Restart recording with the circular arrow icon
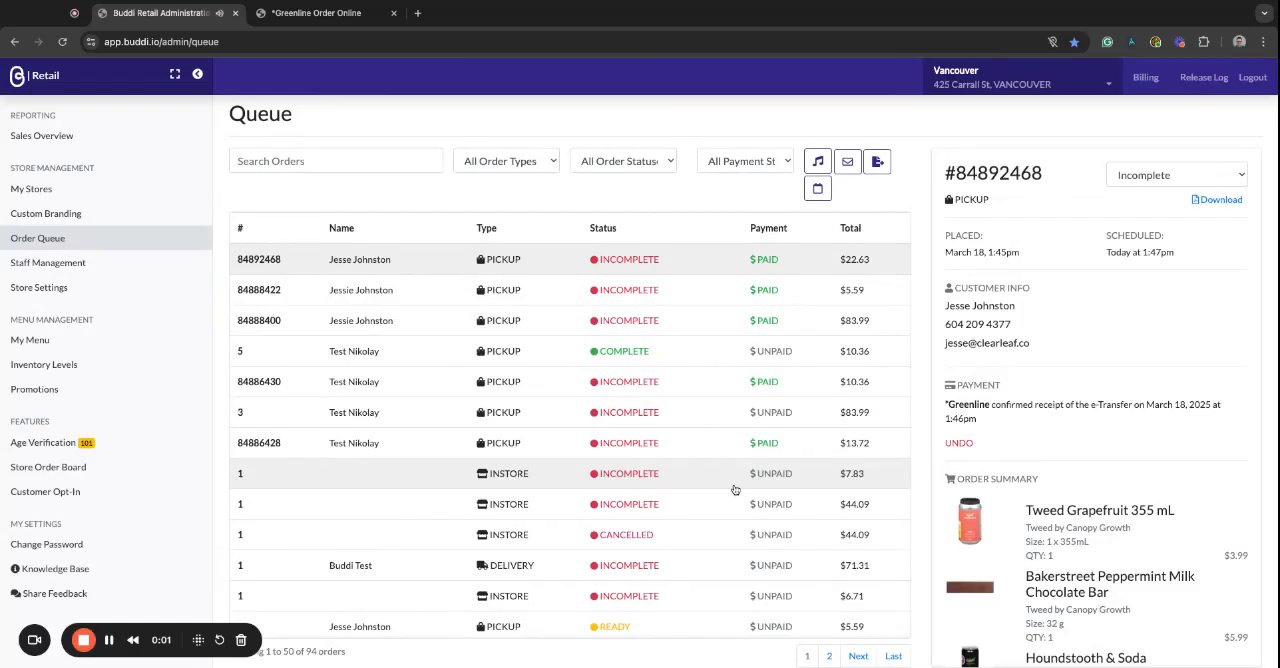 tap(219, 640)
